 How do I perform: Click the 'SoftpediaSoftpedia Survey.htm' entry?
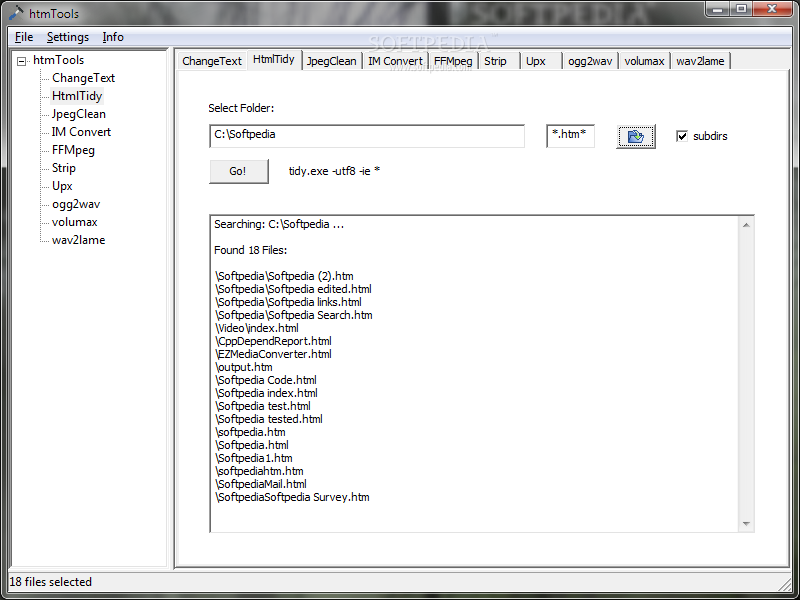292,497
